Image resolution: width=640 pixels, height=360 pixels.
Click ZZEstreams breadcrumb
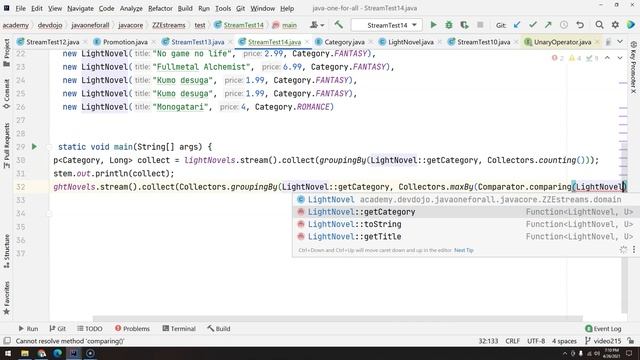169,25
